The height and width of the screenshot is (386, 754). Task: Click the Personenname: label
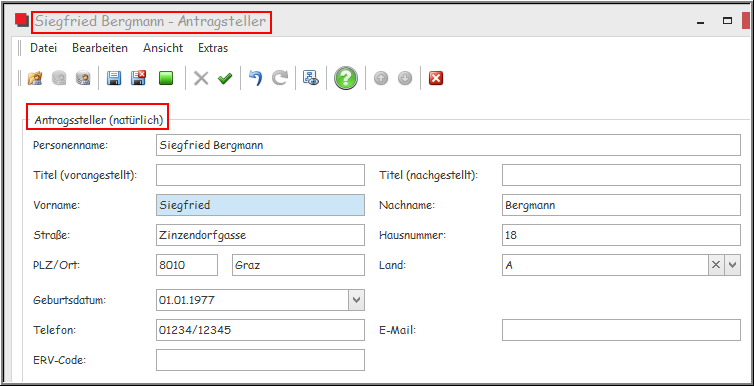[71, 145]
